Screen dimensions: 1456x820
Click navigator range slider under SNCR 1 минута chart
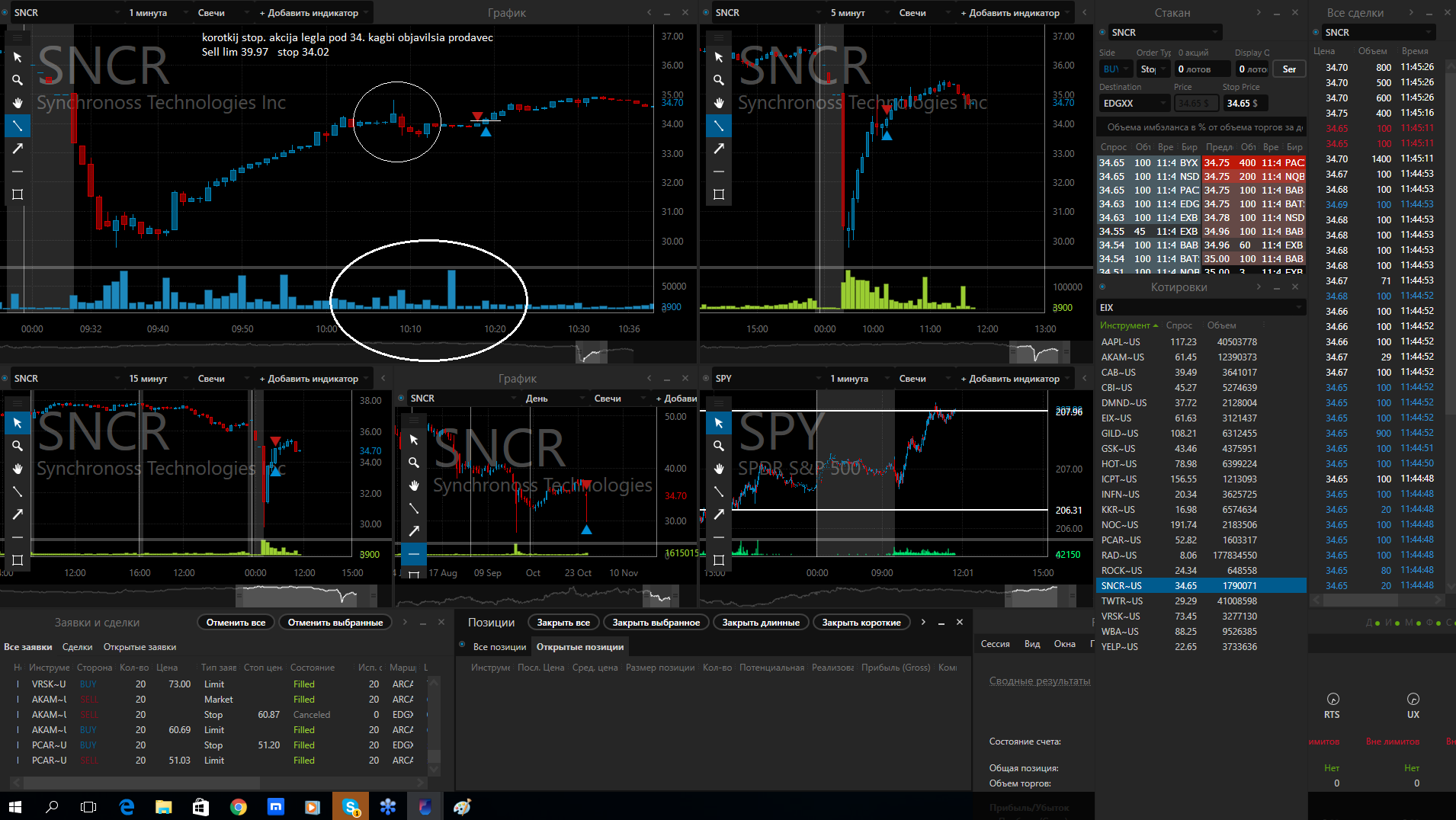[592, 353]
